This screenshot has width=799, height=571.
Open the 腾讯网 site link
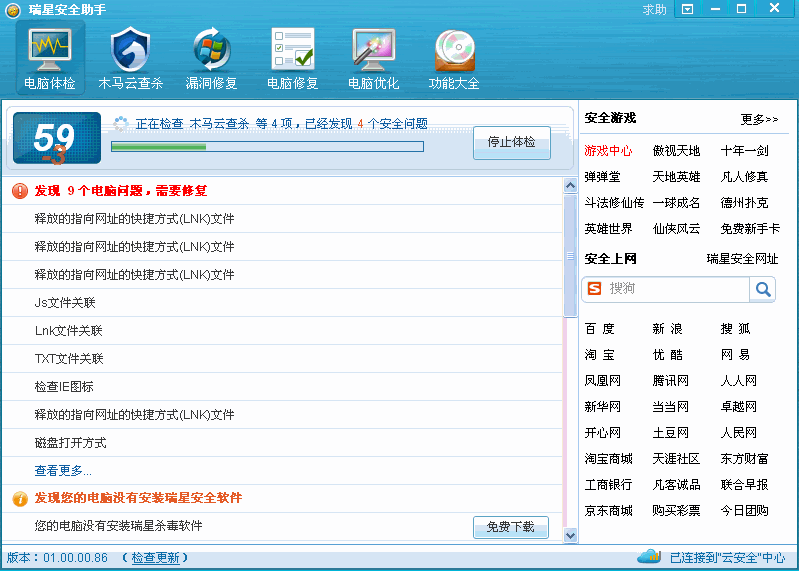pyautogui.click(x=671, y=381)
